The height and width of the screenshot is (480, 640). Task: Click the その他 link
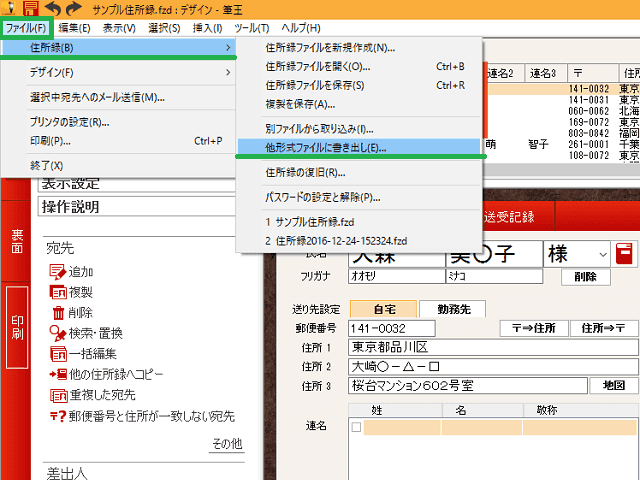click(227, 444)
